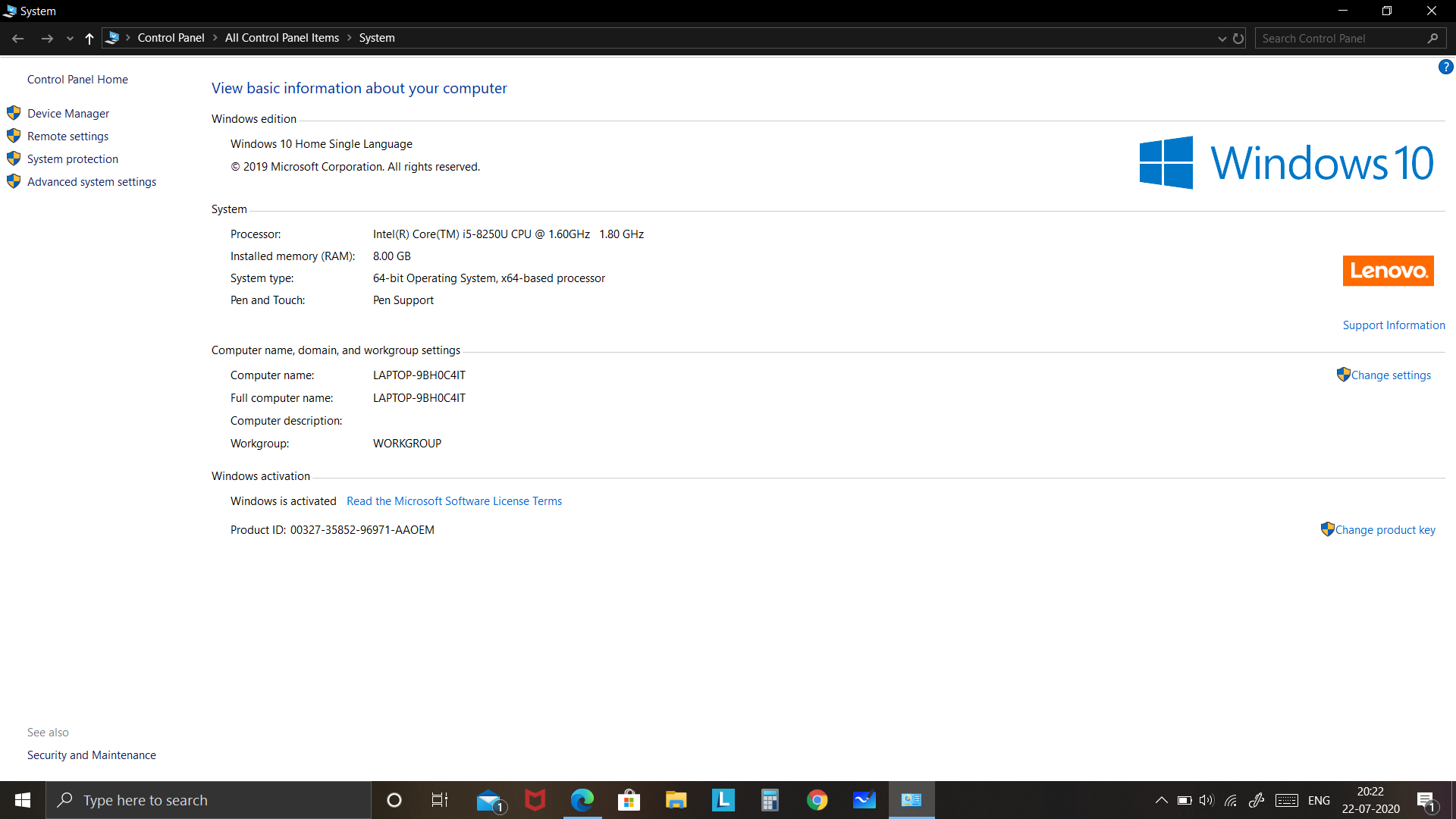Click the help question mark icon

click(1445, 67)
